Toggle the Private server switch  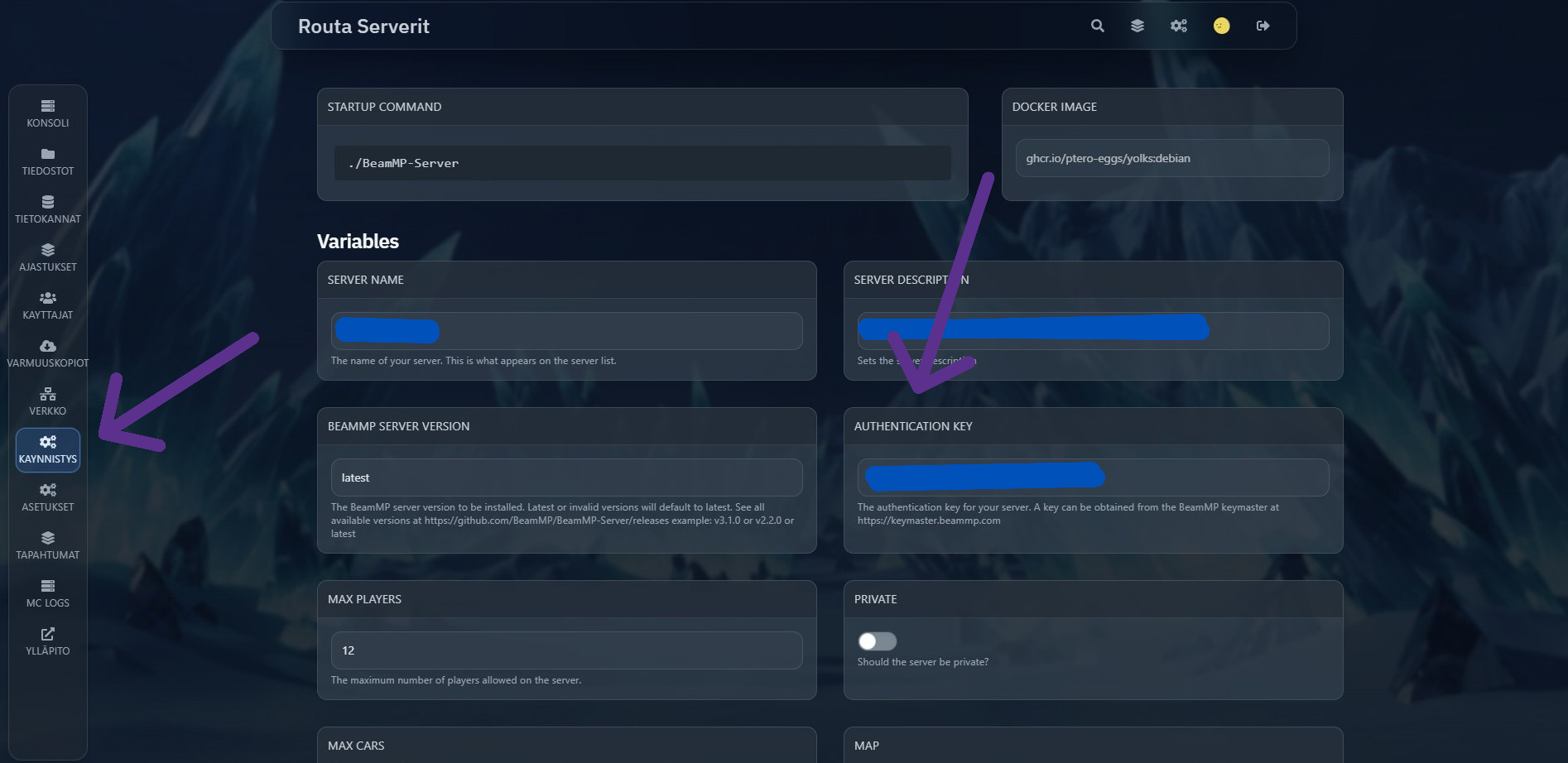877,641
